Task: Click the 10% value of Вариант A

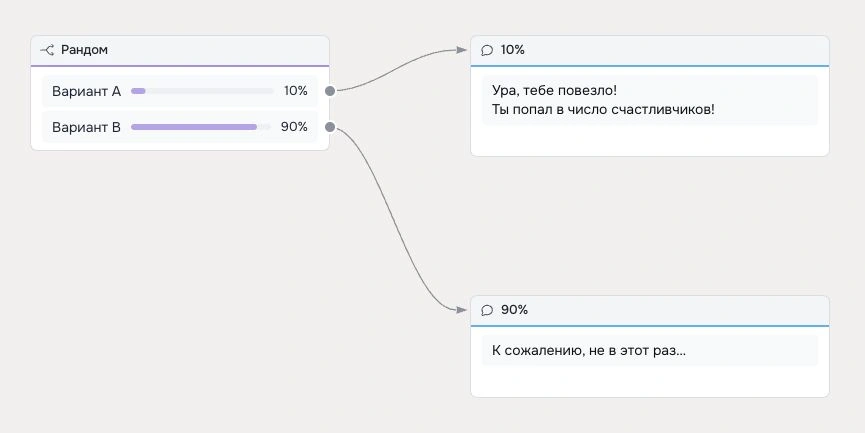Action: click(296, 91)
